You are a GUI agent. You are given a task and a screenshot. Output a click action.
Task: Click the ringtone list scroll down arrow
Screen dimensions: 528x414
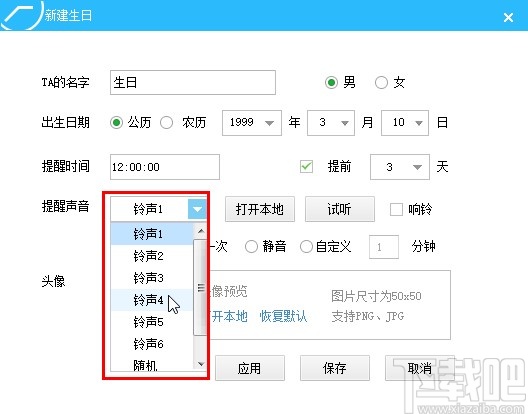tap(201, 363)
